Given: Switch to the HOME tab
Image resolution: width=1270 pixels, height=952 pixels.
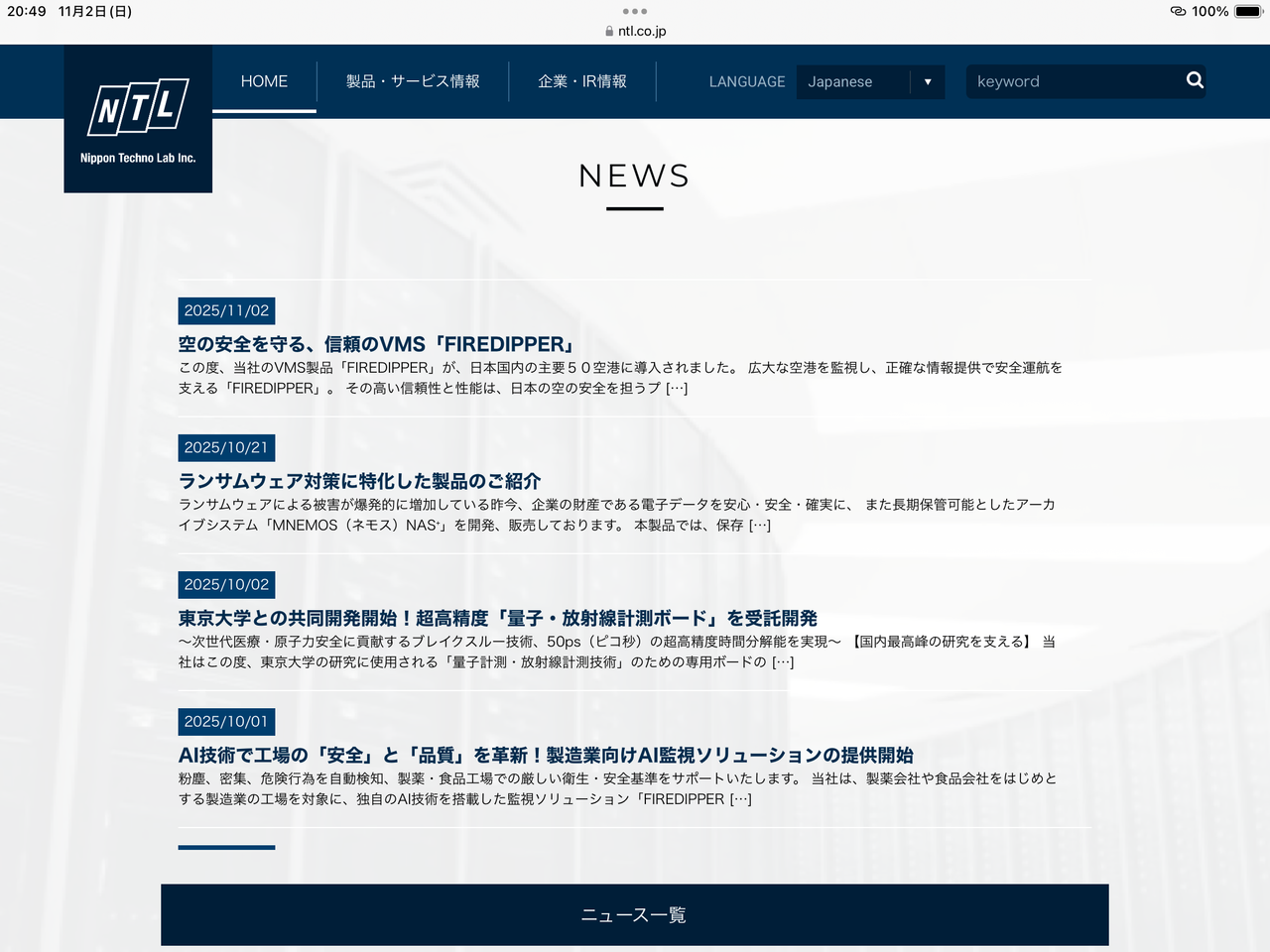Looking at the screenshot, I should 263,81.
